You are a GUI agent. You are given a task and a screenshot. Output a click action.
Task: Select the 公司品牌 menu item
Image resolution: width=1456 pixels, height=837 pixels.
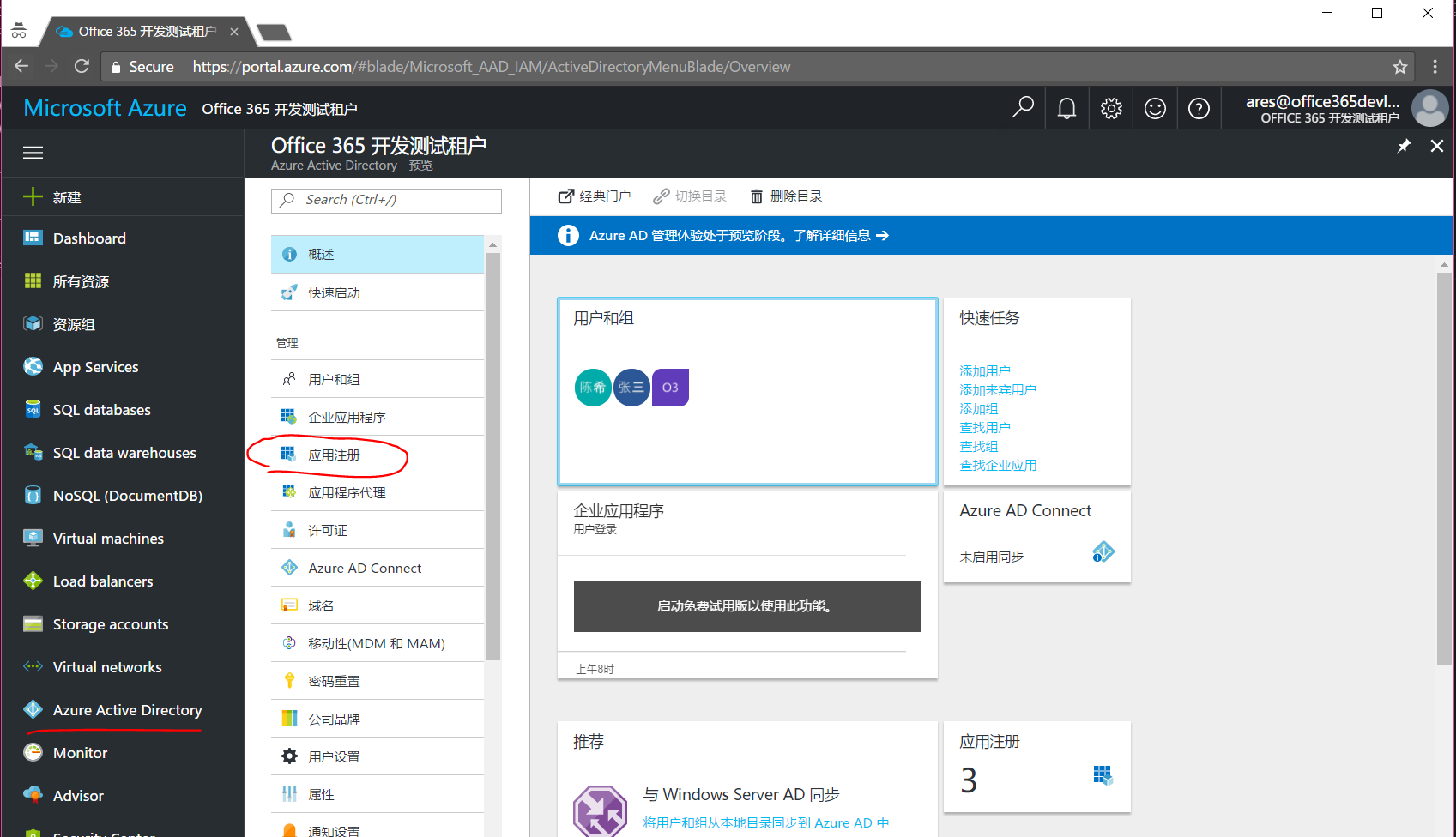coord(378,719)
